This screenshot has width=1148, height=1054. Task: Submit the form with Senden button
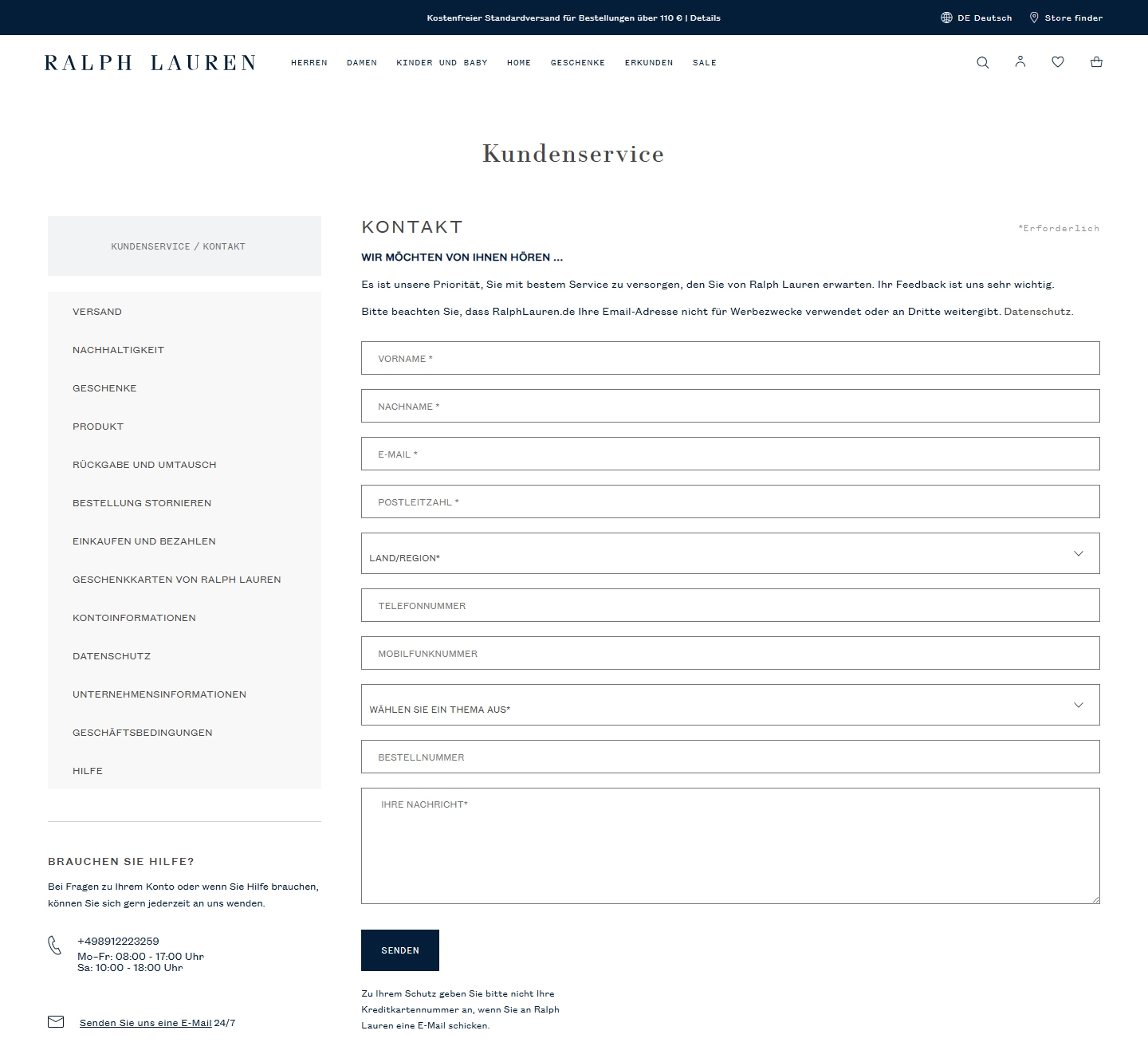(x=400, y=950)
